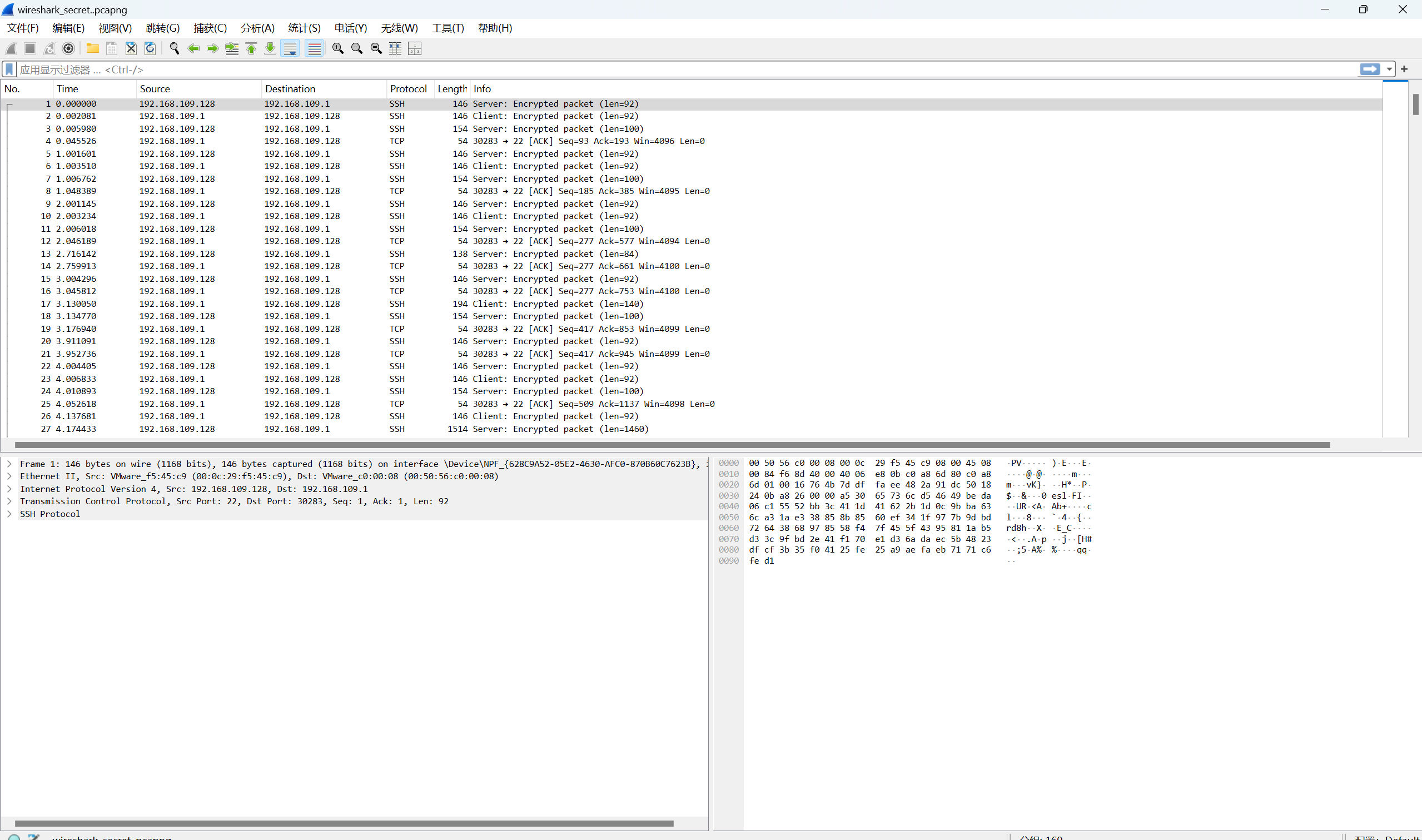
Task: Save the capture file using toolbar icon
Action: pyautogui.click(x=112, y=49)
